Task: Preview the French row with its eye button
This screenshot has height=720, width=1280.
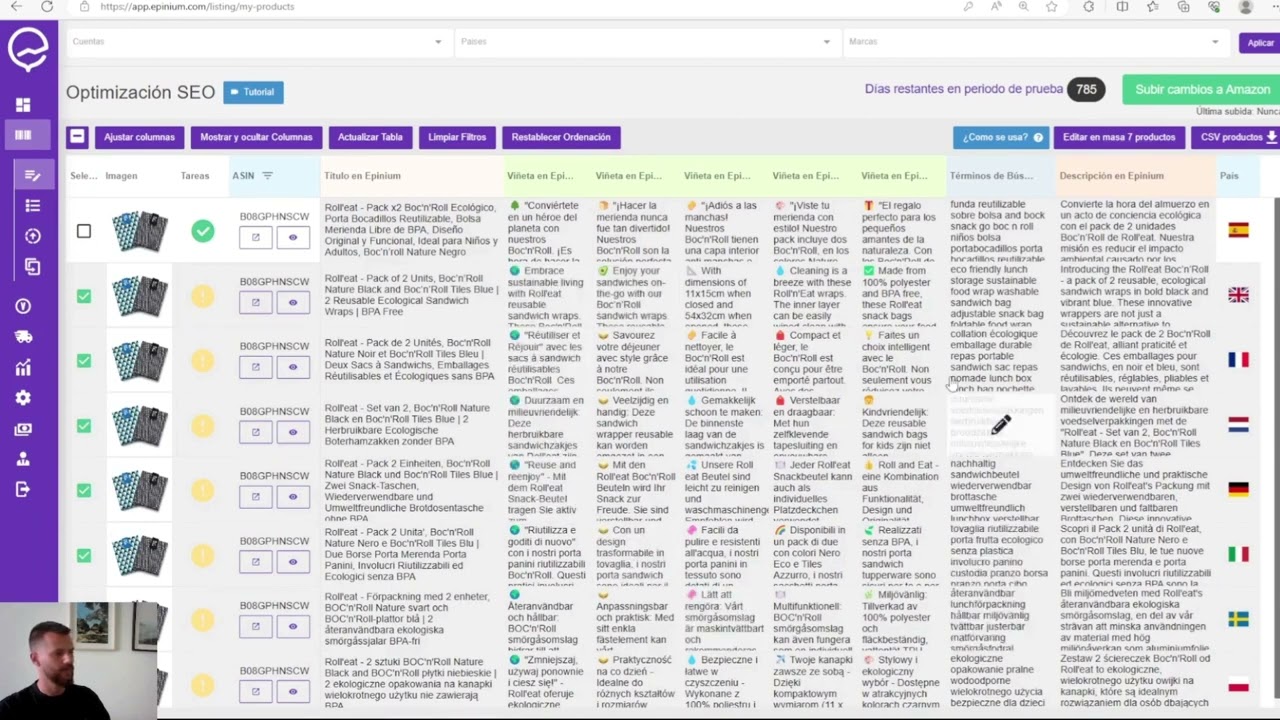Action: pos(293,367)
